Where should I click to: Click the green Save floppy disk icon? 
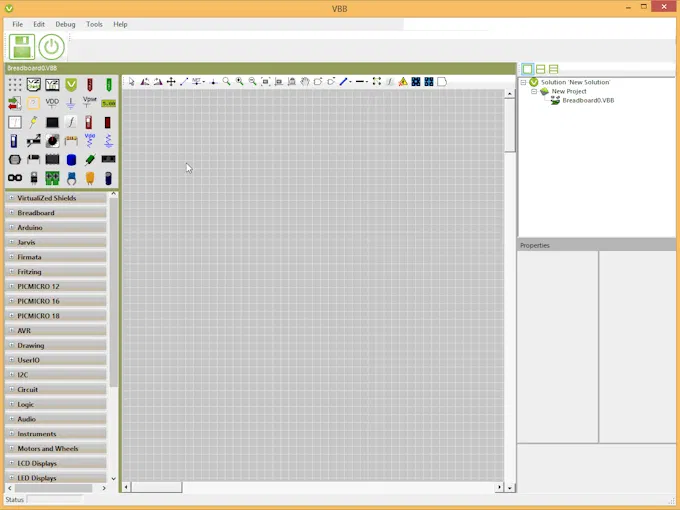[22, 47]
